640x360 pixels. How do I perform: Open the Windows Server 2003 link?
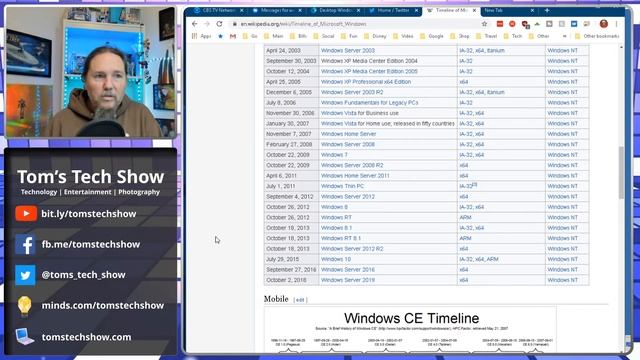click(x=347, y=51)
